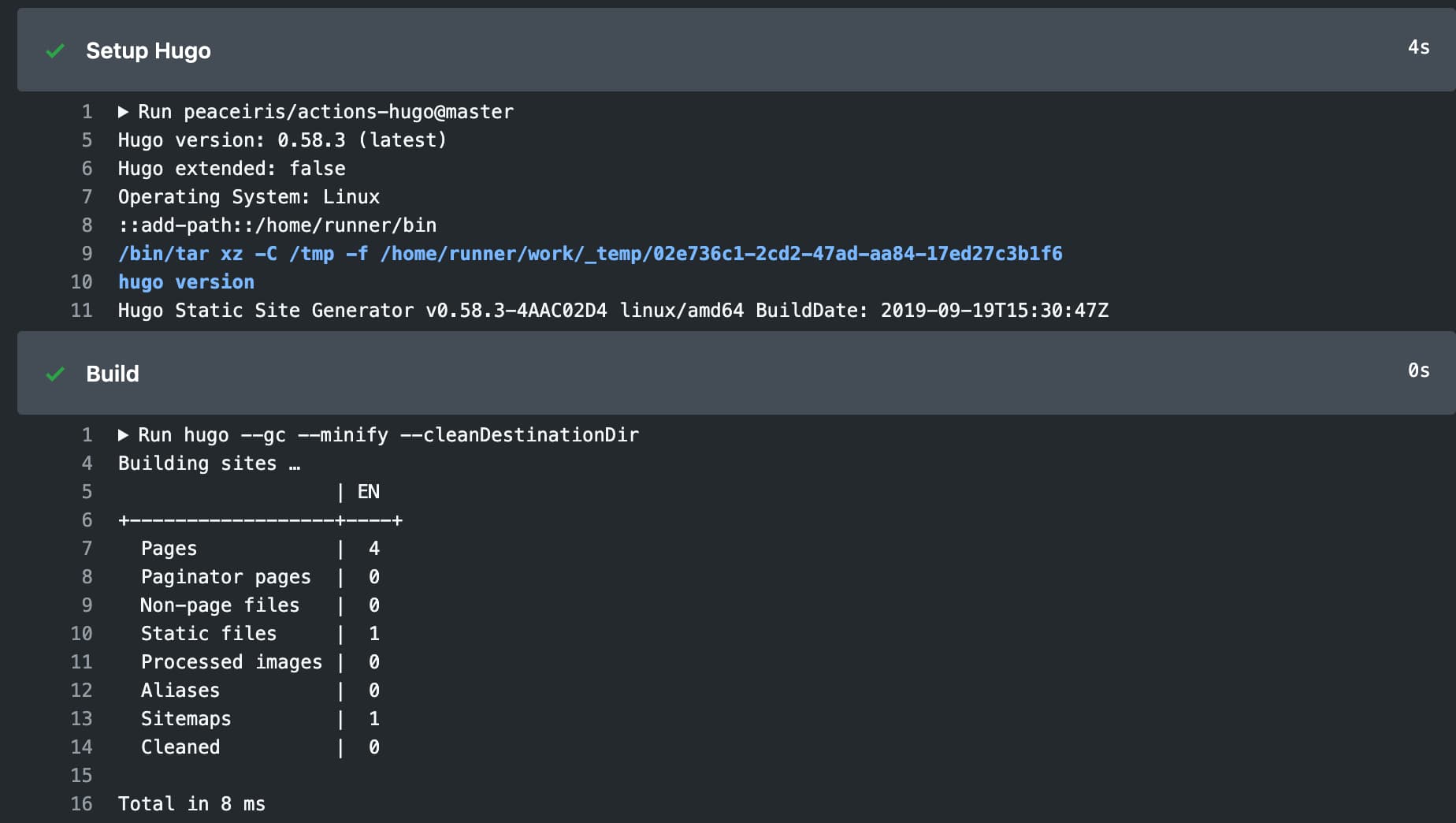Screen dimensions: 1456x823
Task: Click the 0s duration of Build
Action: [x=1418, y=371]
